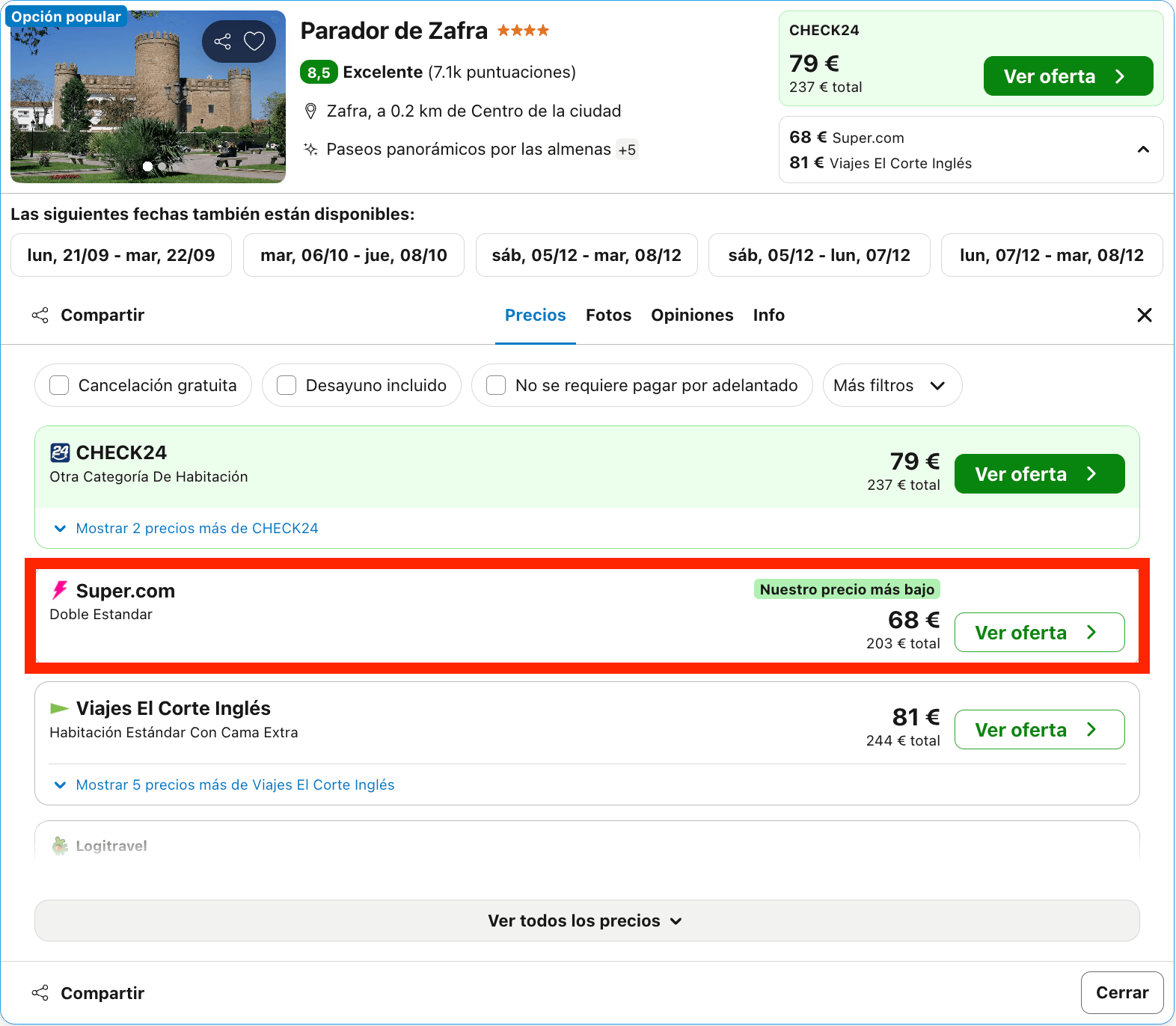Click Parador de Zafra hotel title
Viewport: 1176px width, 1026px height.
tap(394, 31)
